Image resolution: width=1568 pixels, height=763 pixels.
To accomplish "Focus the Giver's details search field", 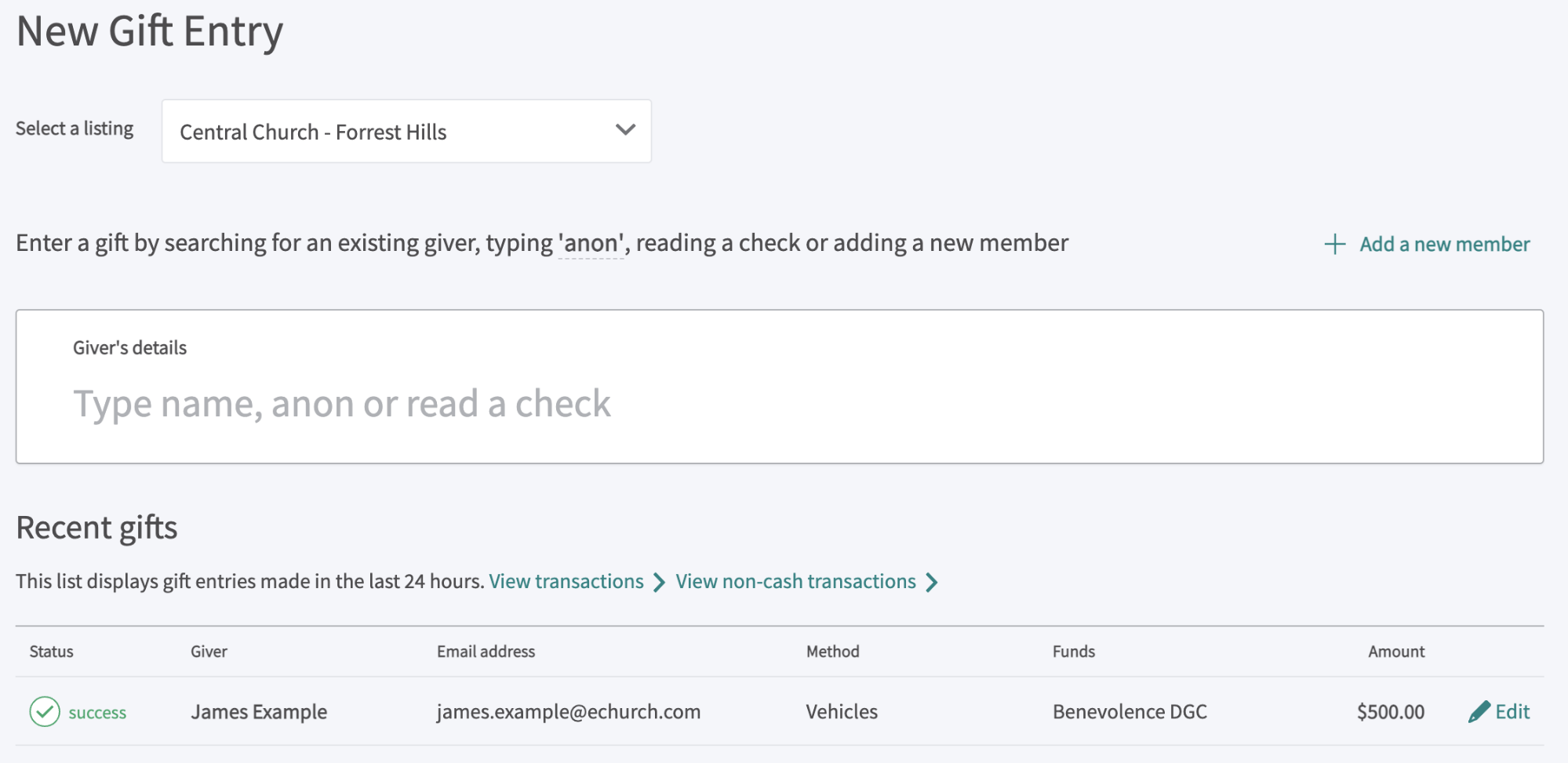I will tap(780, 387).
